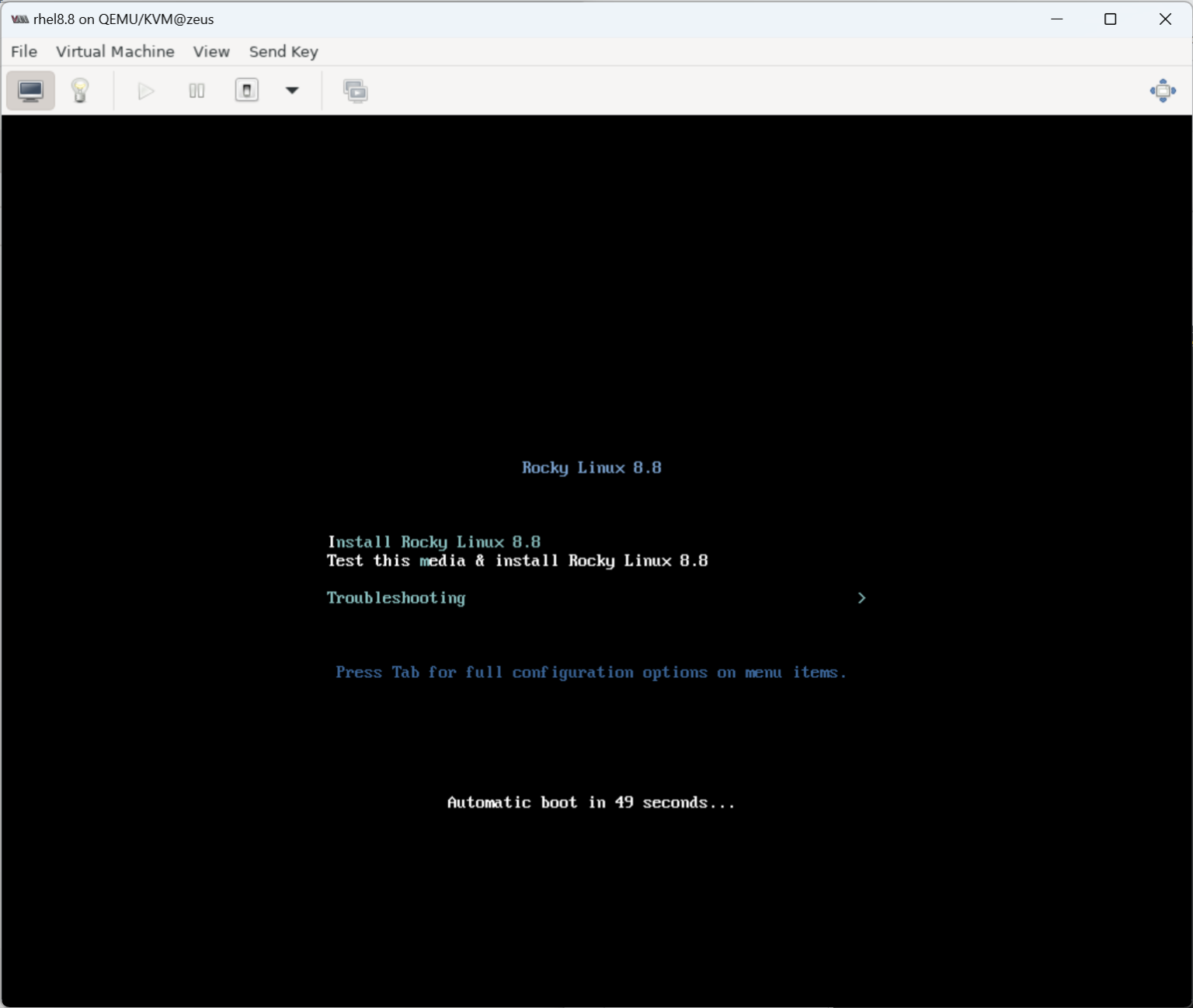Screen dimensions: 1193x1008
Task: Open the View menu
Action: 211,51
